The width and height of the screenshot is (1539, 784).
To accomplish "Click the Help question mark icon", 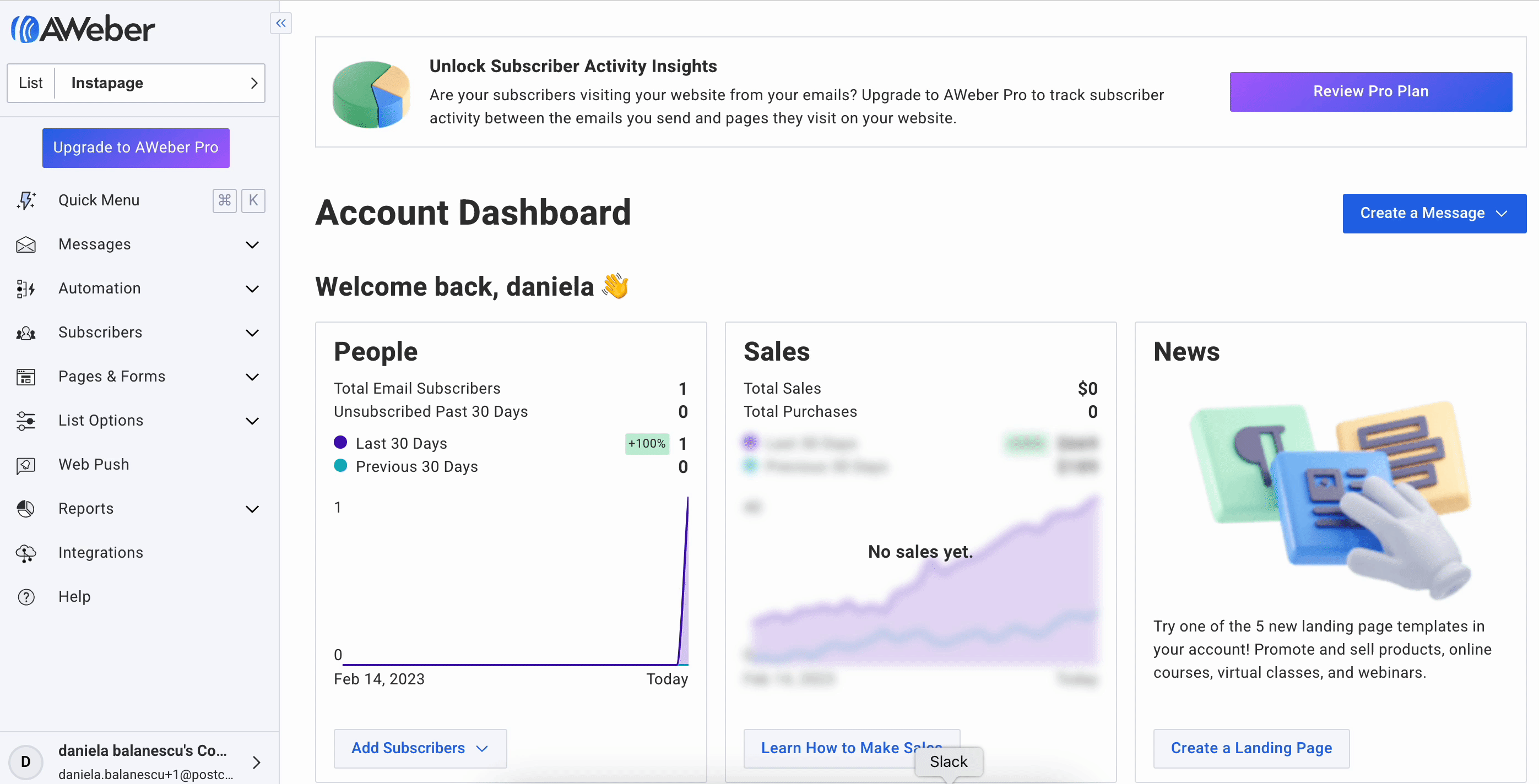I will (26, 596).
